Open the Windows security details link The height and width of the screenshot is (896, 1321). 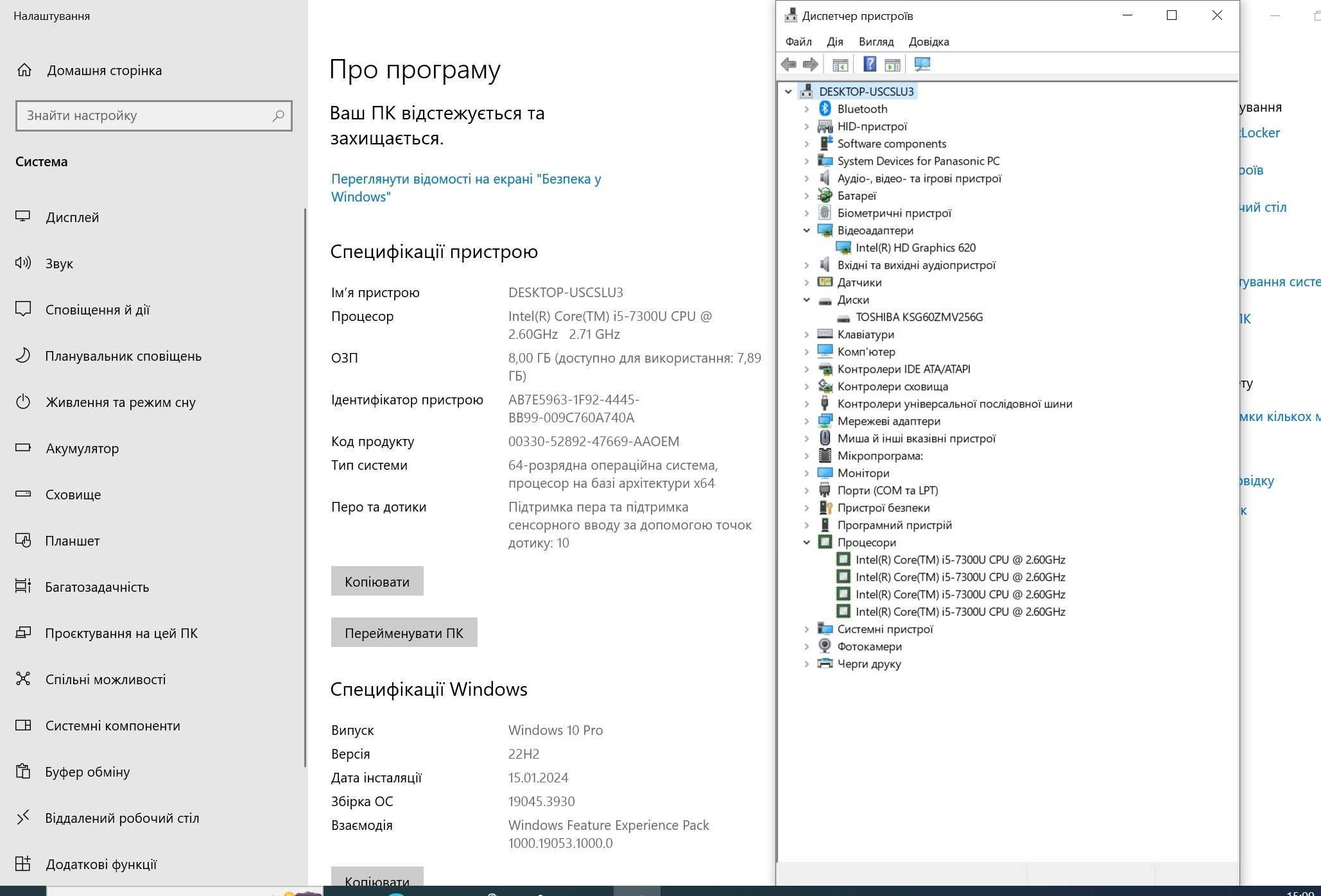coord(466,187)
